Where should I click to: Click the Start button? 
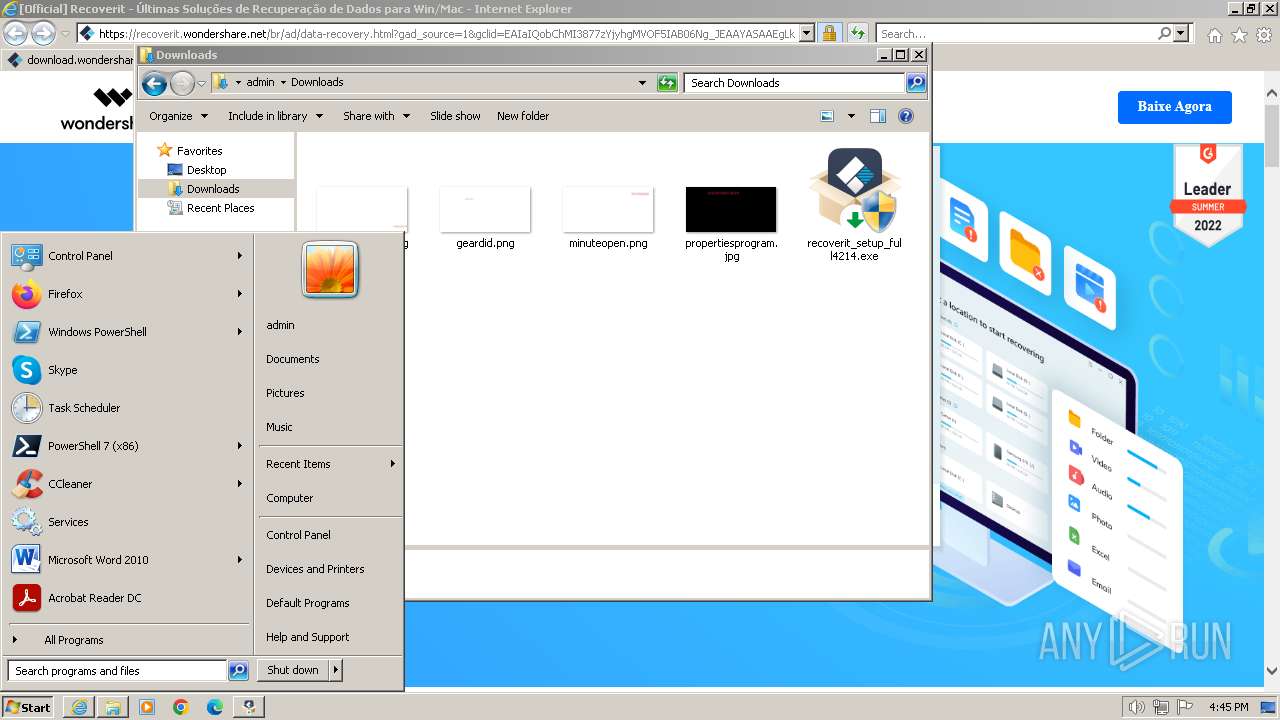pos(28,707)
